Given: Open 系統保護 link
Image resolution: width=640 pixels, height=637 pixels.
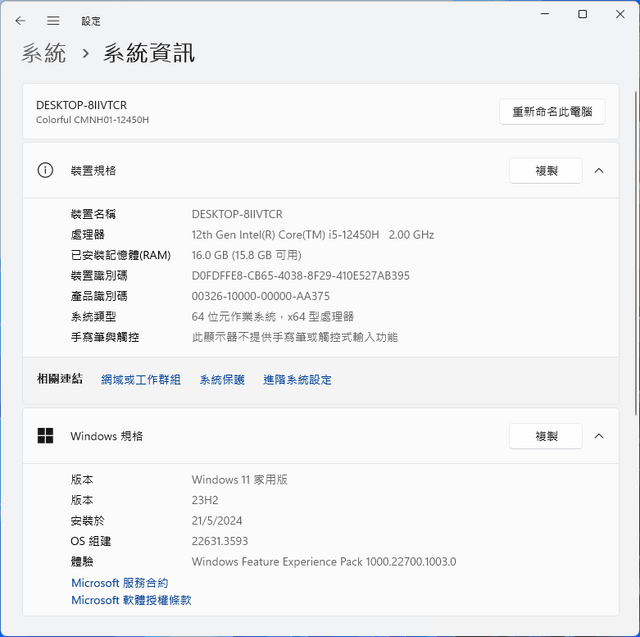Looking at the screenshot, I should 222,380.
